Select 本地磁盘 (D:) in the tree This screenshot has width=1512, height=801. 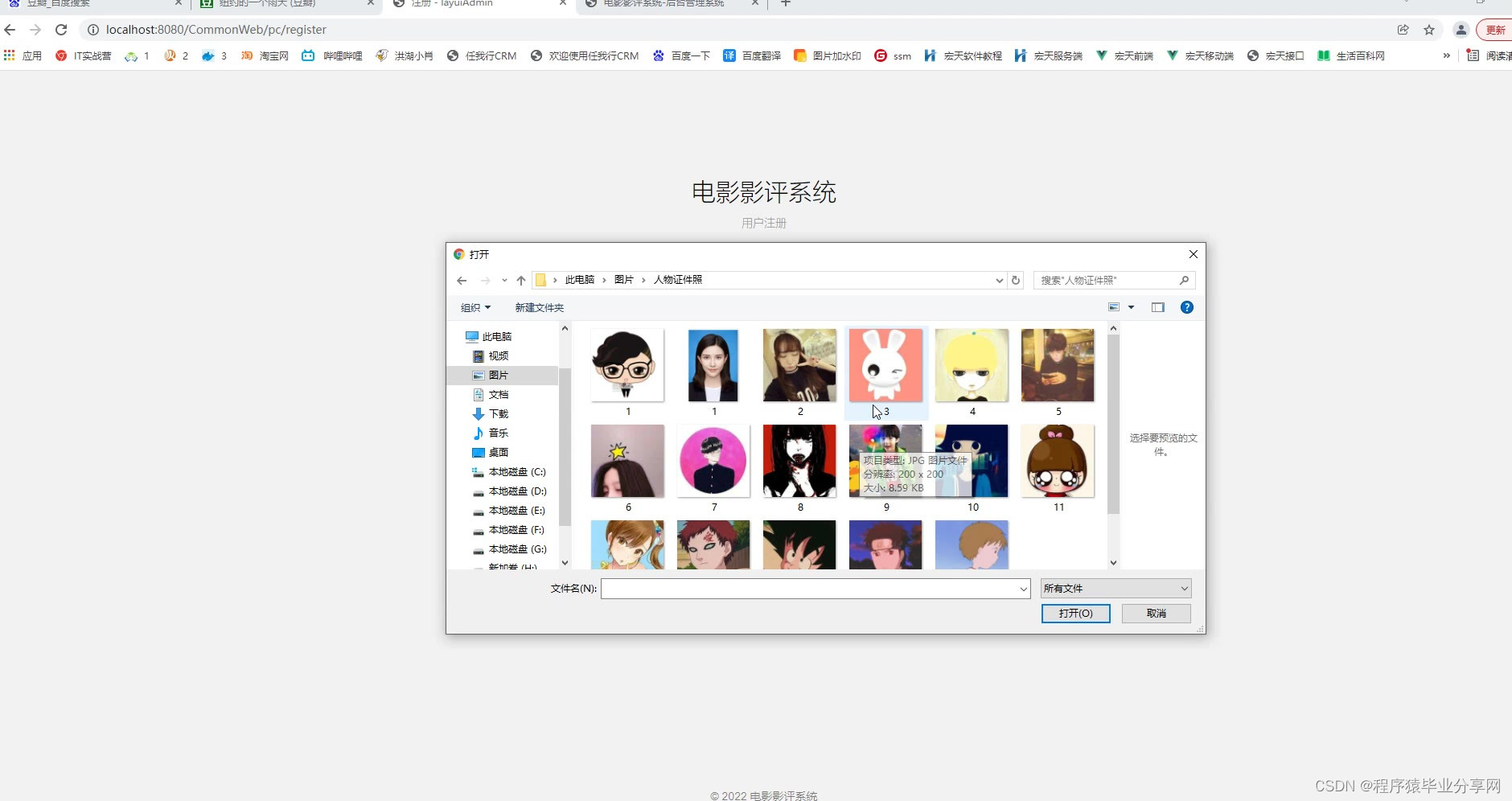509,491
